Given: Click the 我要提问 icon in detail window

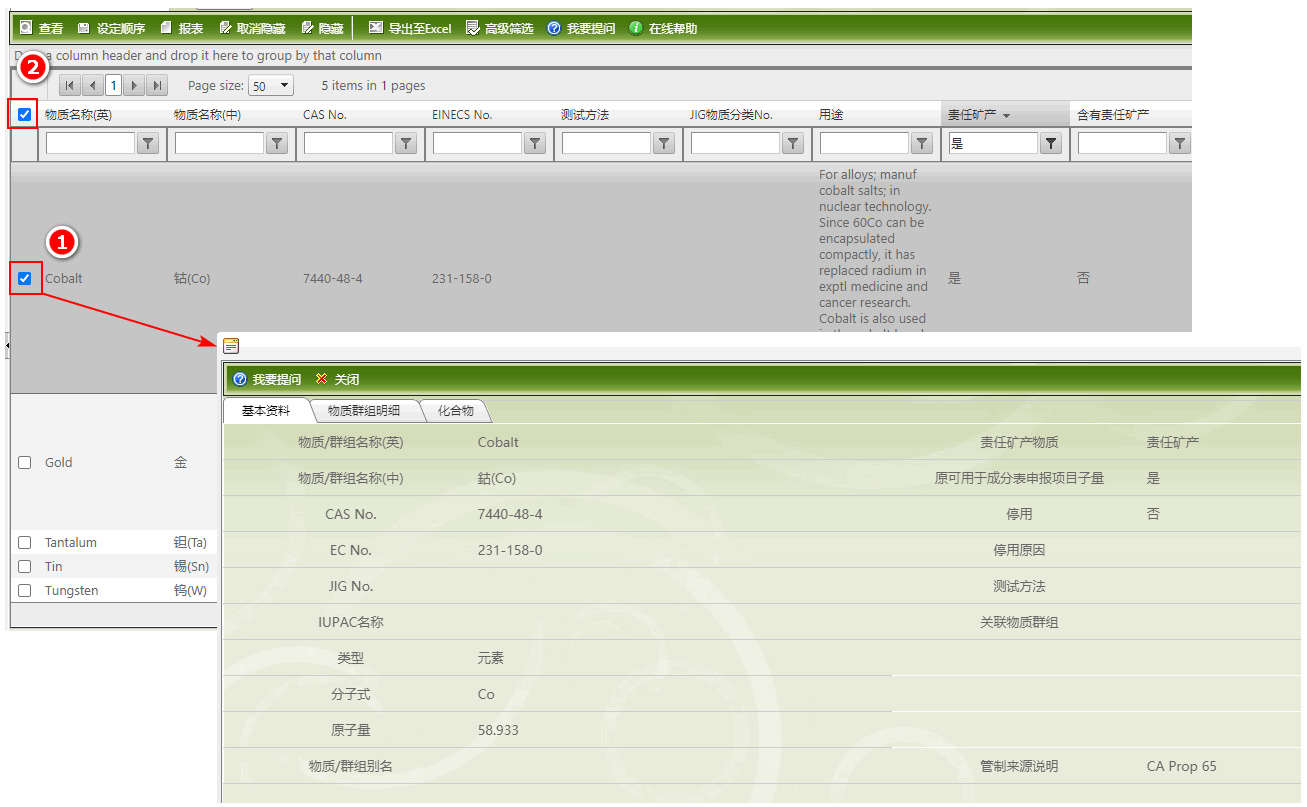Looking at the screenshot, I should pyautogui.click(x=240, y=379).
